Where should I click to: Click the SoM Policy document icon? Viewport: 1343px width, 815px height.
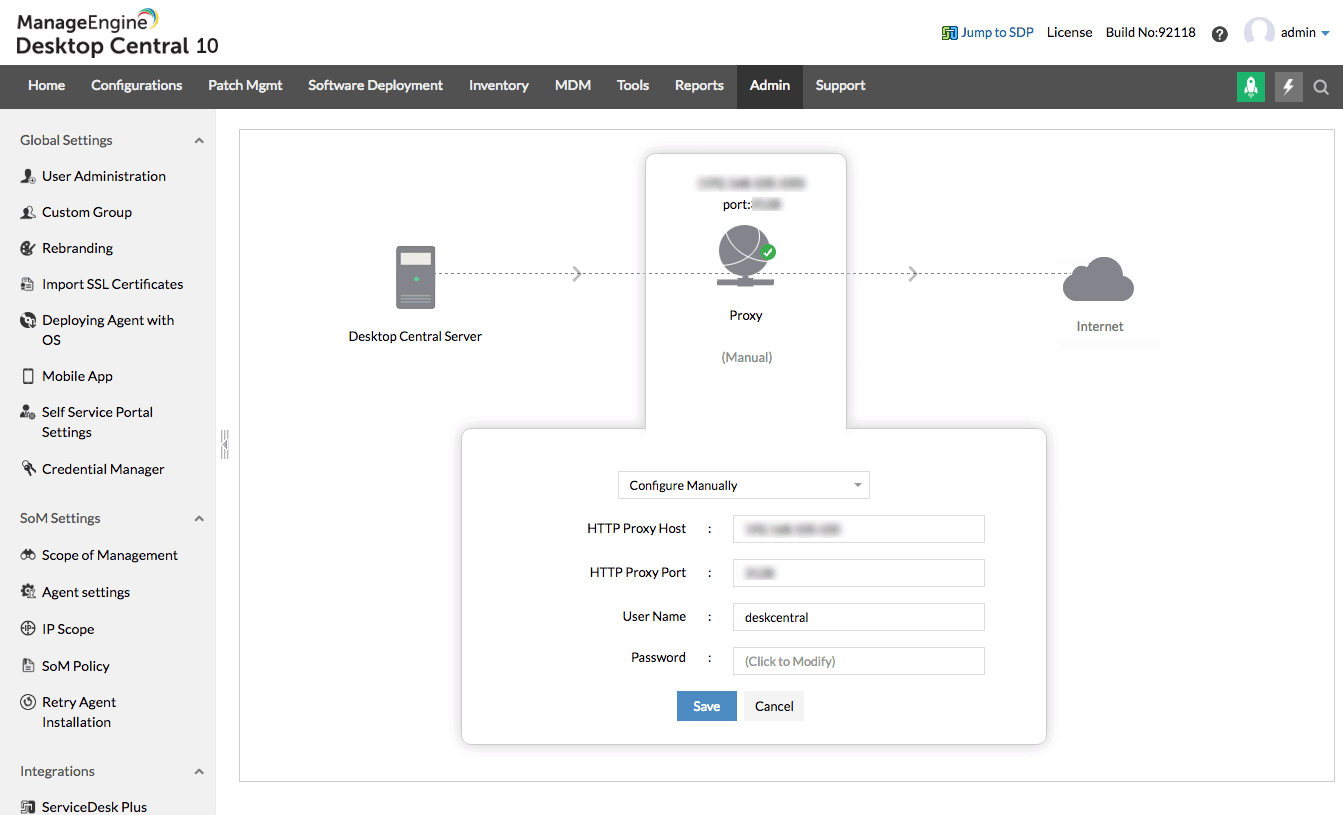click(28, 666)
